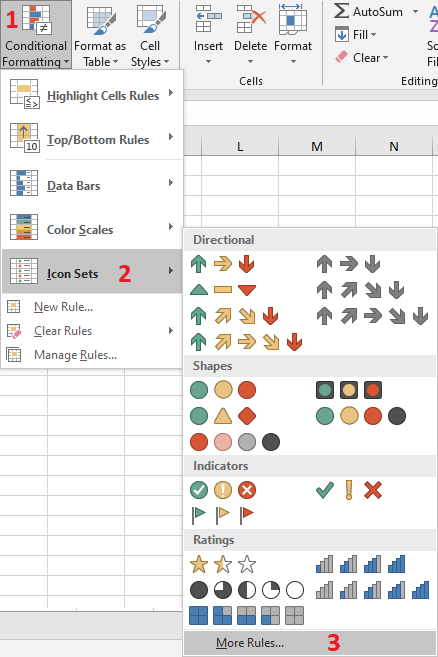
Task: Select the 3 Arrows (Colored) icon set
Action: click(x=223, y=264)
